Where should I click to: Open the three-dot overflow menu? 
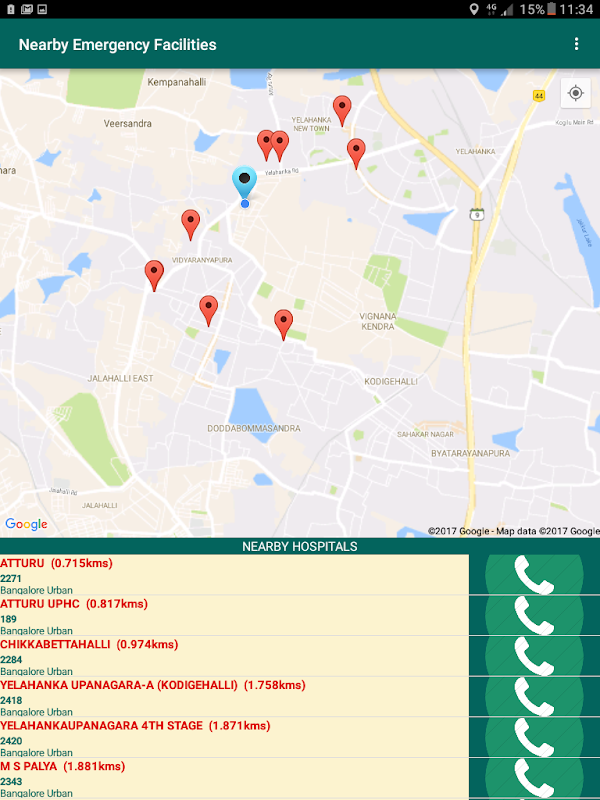[576, 44]
